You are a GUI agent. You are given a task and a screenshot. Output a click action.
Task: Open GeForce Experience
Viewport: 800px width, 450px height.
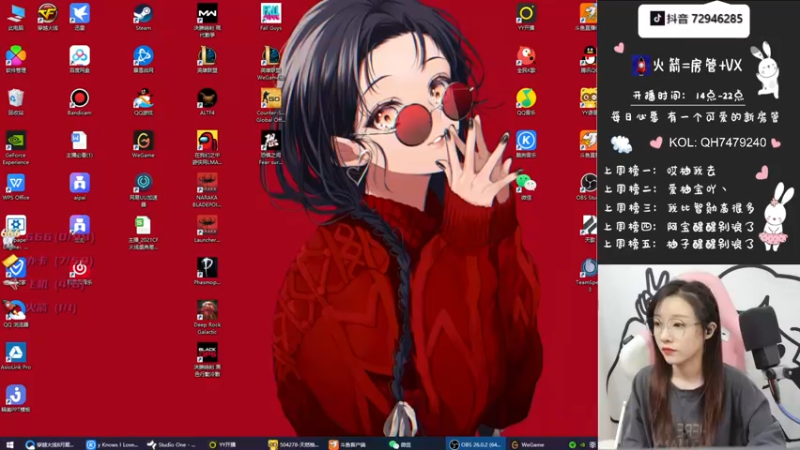coord(16,147)
